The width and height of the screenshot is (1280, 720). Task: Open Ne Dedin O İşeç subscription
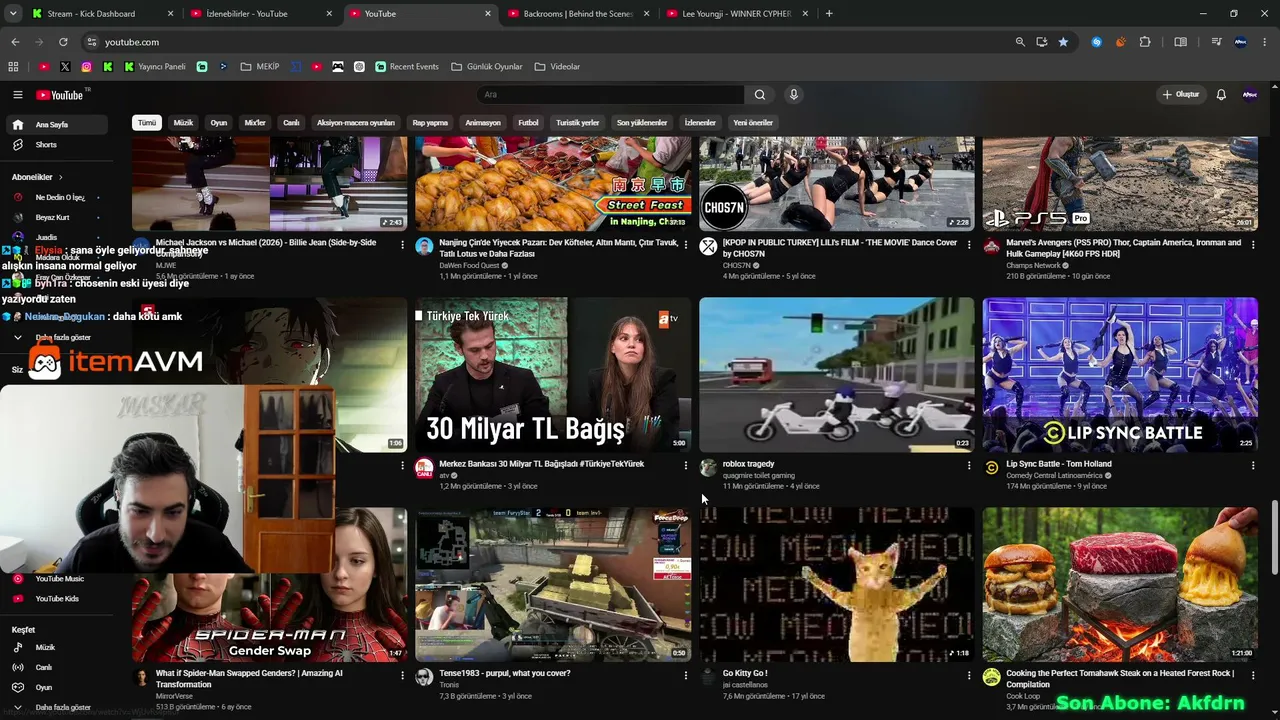57,197
